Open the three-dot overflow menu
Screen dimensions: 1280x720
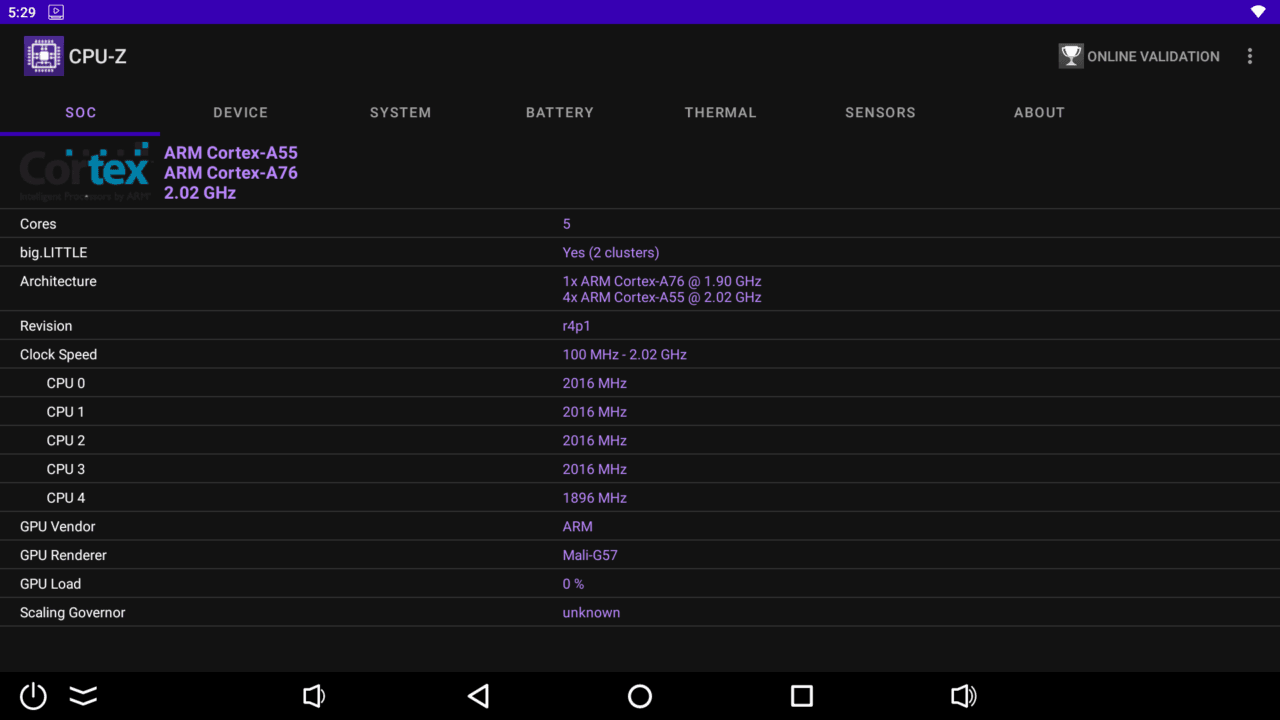click(1249, 56)
